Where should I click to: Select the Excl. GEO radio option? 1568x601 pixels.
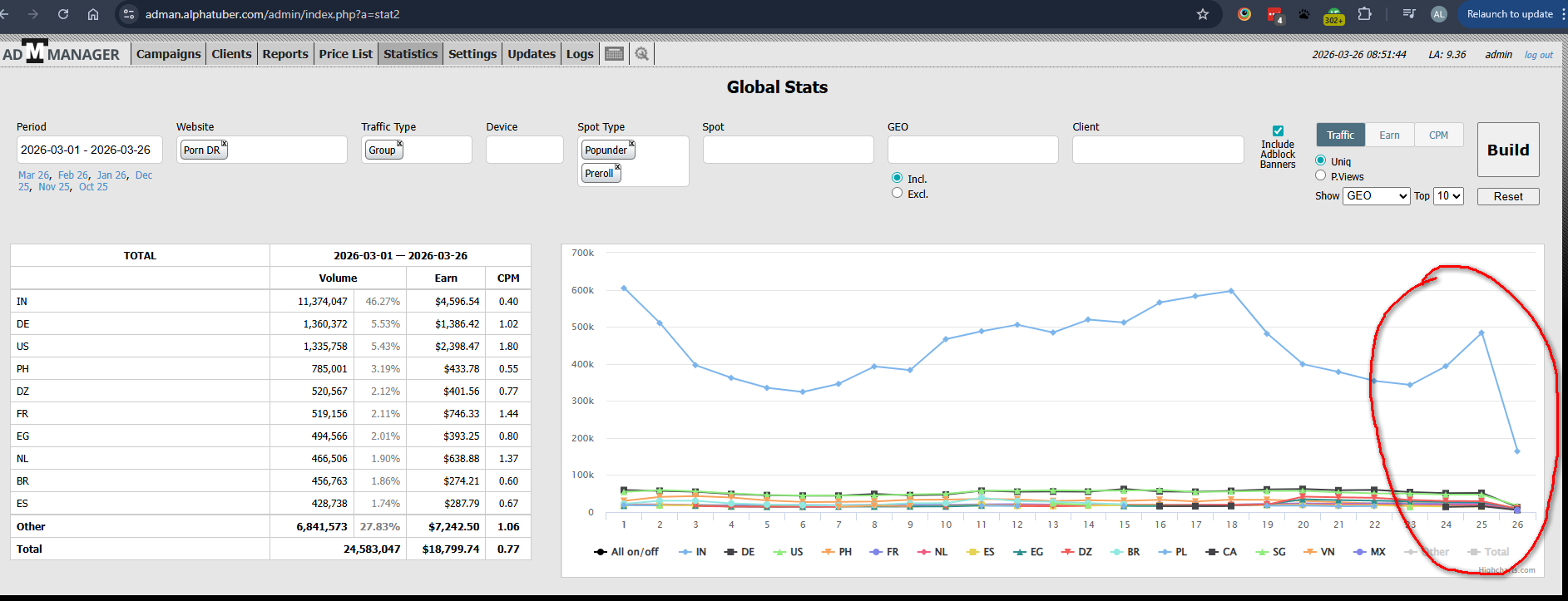897,193
